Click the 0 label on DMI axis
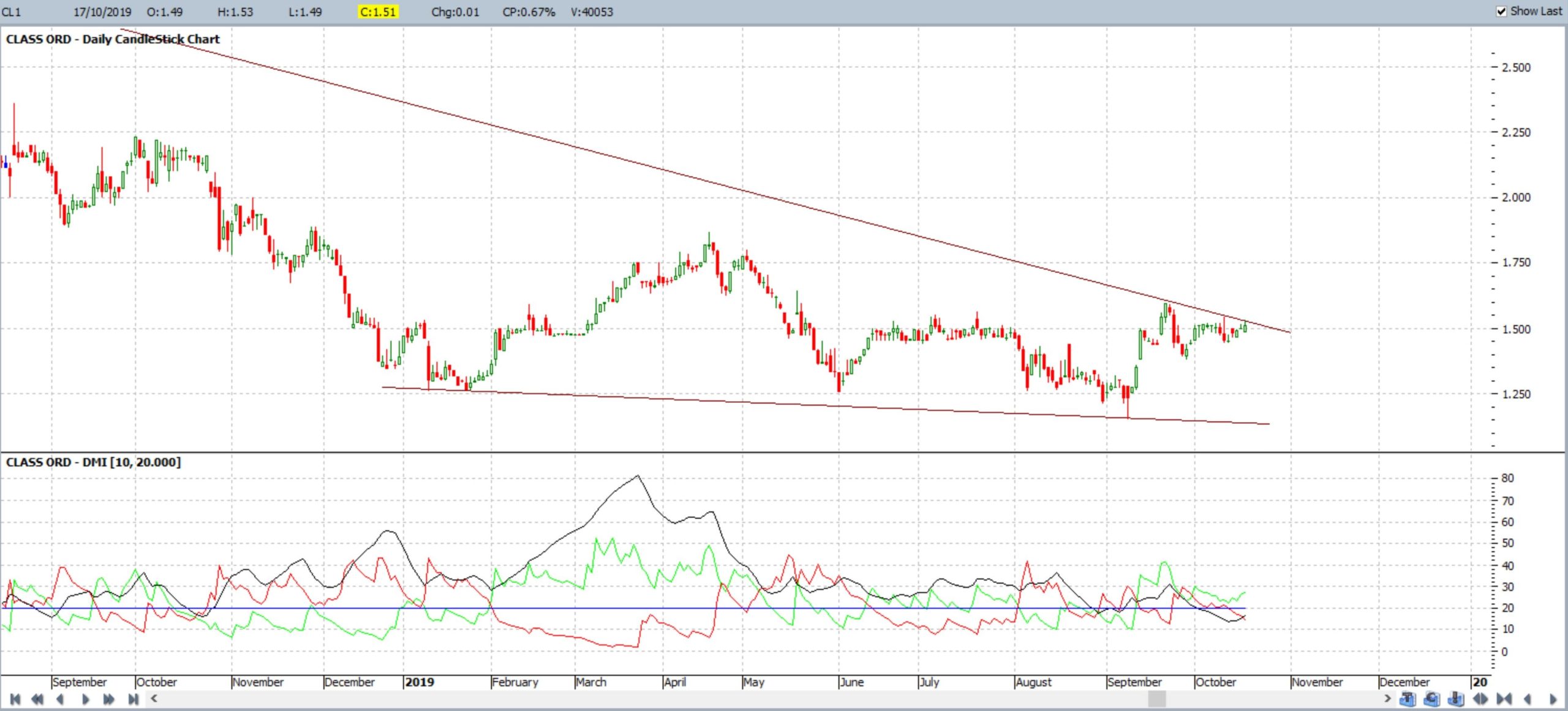The height and width of the screenshot is (711, 1568). tap(1505, 652)
